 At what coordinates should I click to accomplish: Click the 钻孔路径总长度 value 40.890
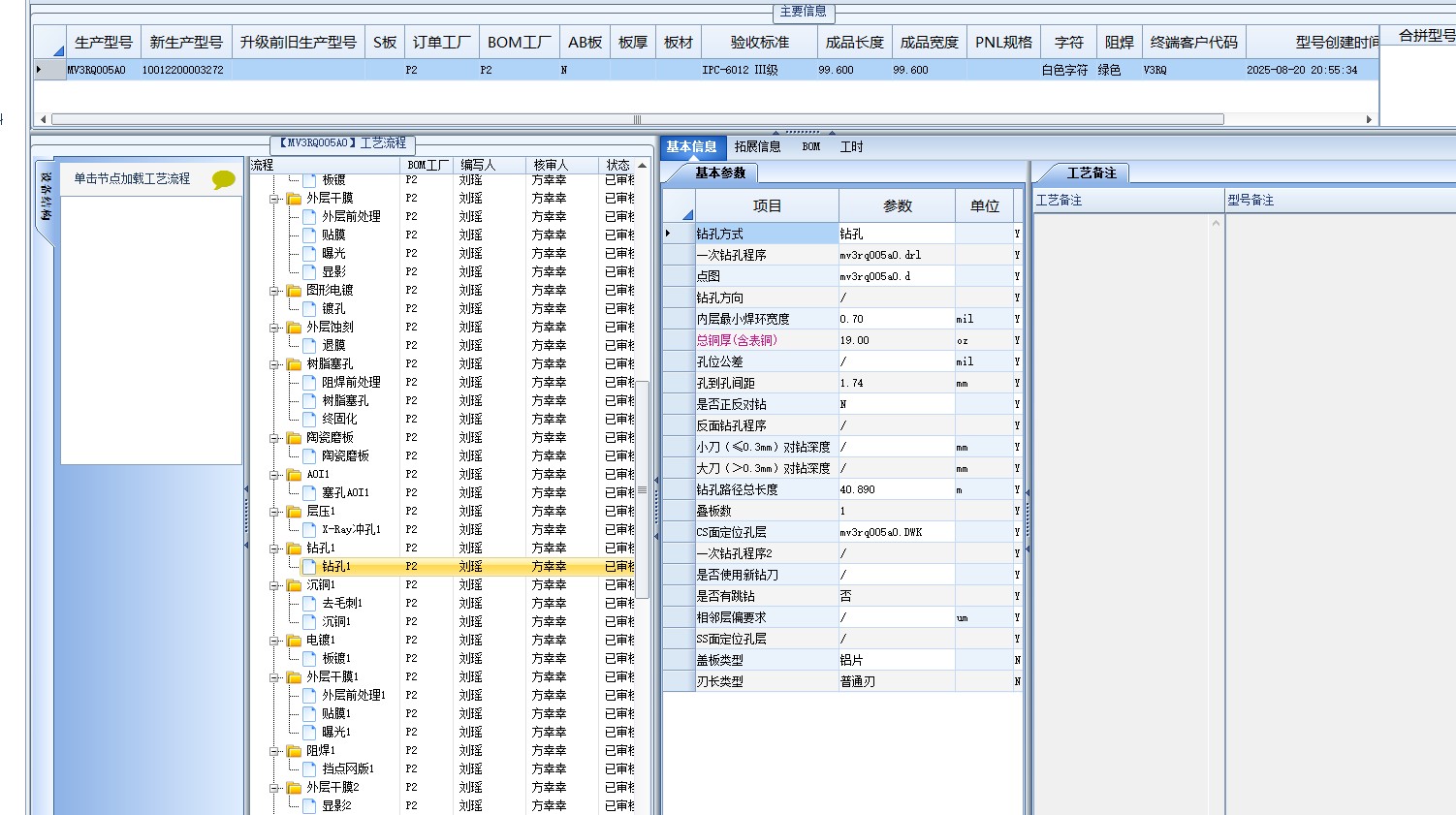click(897, 490)
